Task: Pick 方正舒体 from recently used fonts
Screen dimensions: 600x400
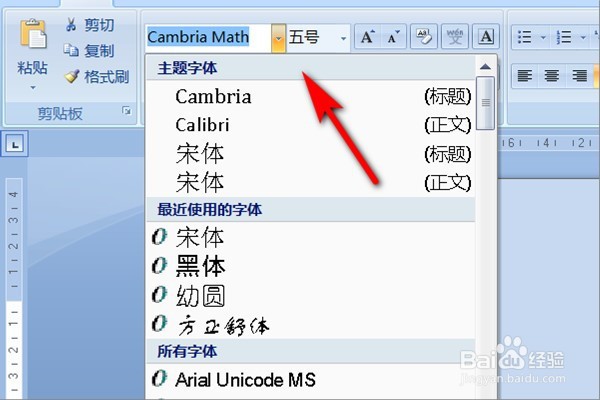Action: click(x=310, y=324)
